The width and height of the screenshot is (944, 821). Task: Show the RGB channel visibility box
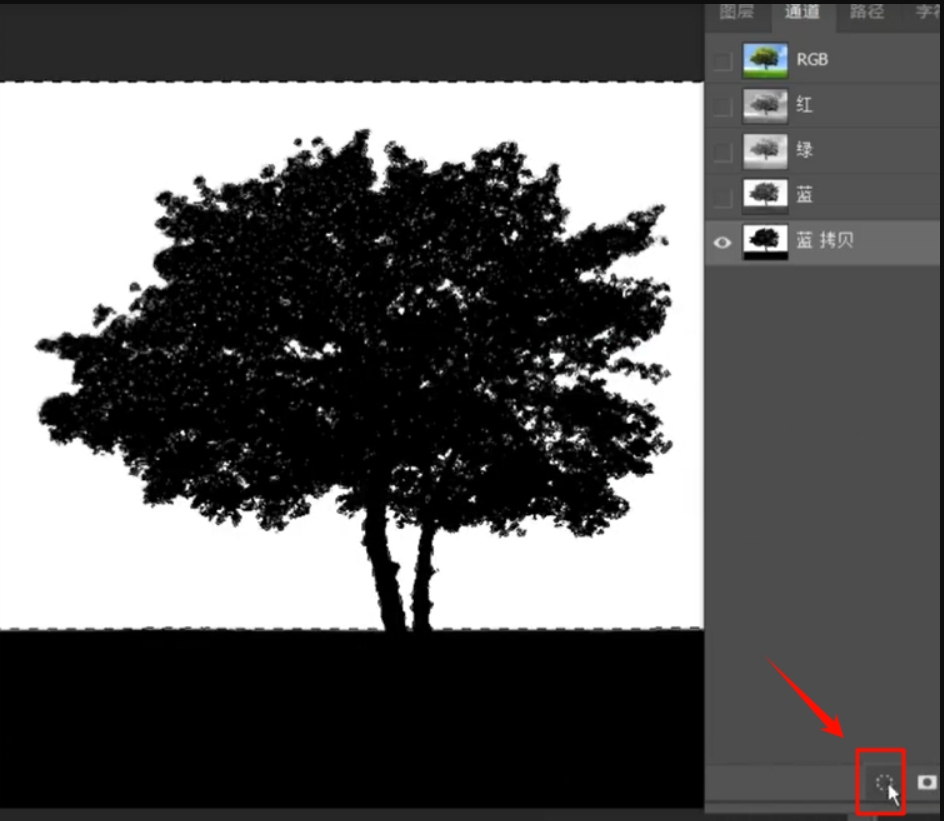[722, 61]
